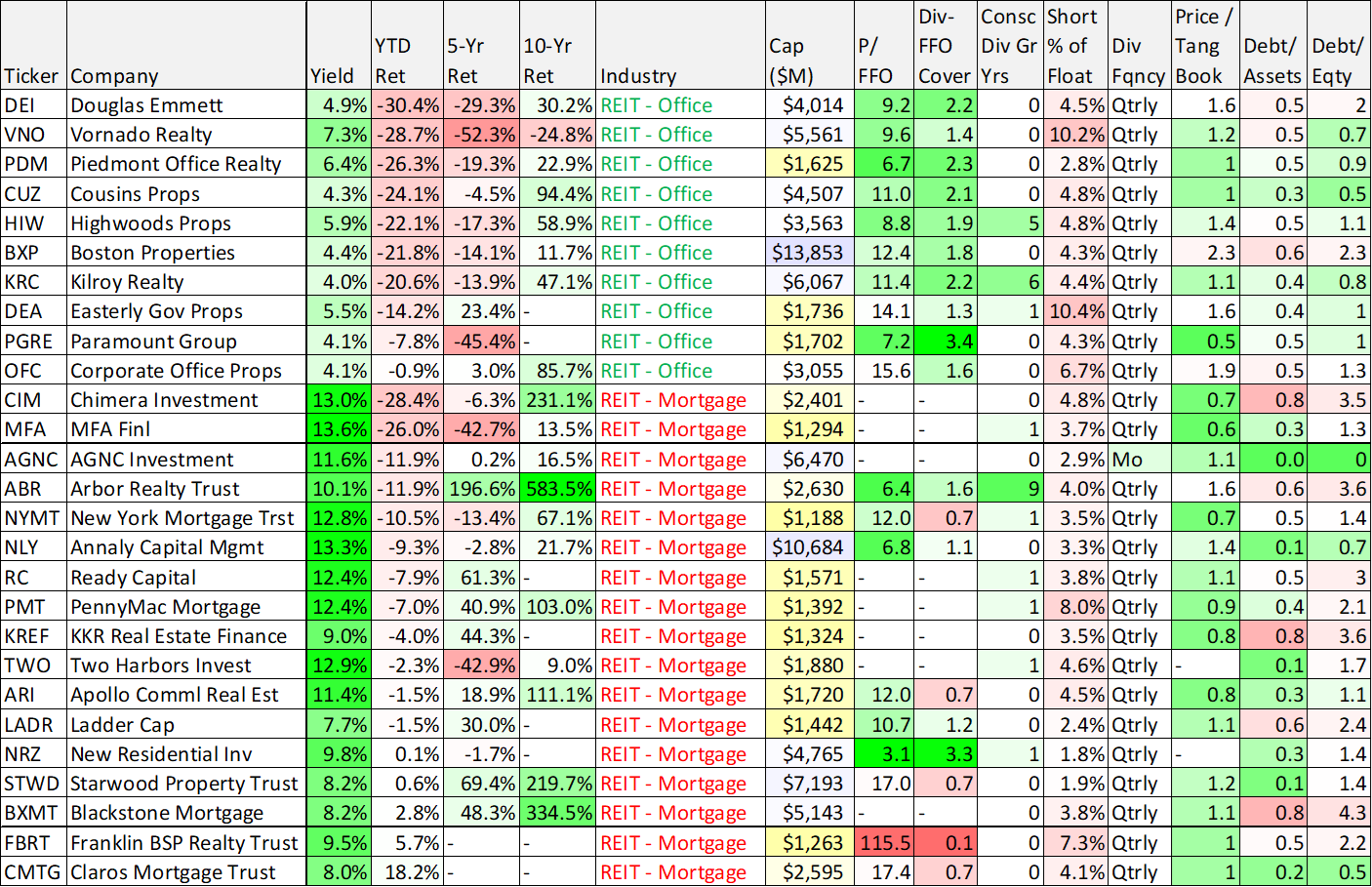
Task: Select the Piedmont Office Realty cell
Action: pos(186,164)
